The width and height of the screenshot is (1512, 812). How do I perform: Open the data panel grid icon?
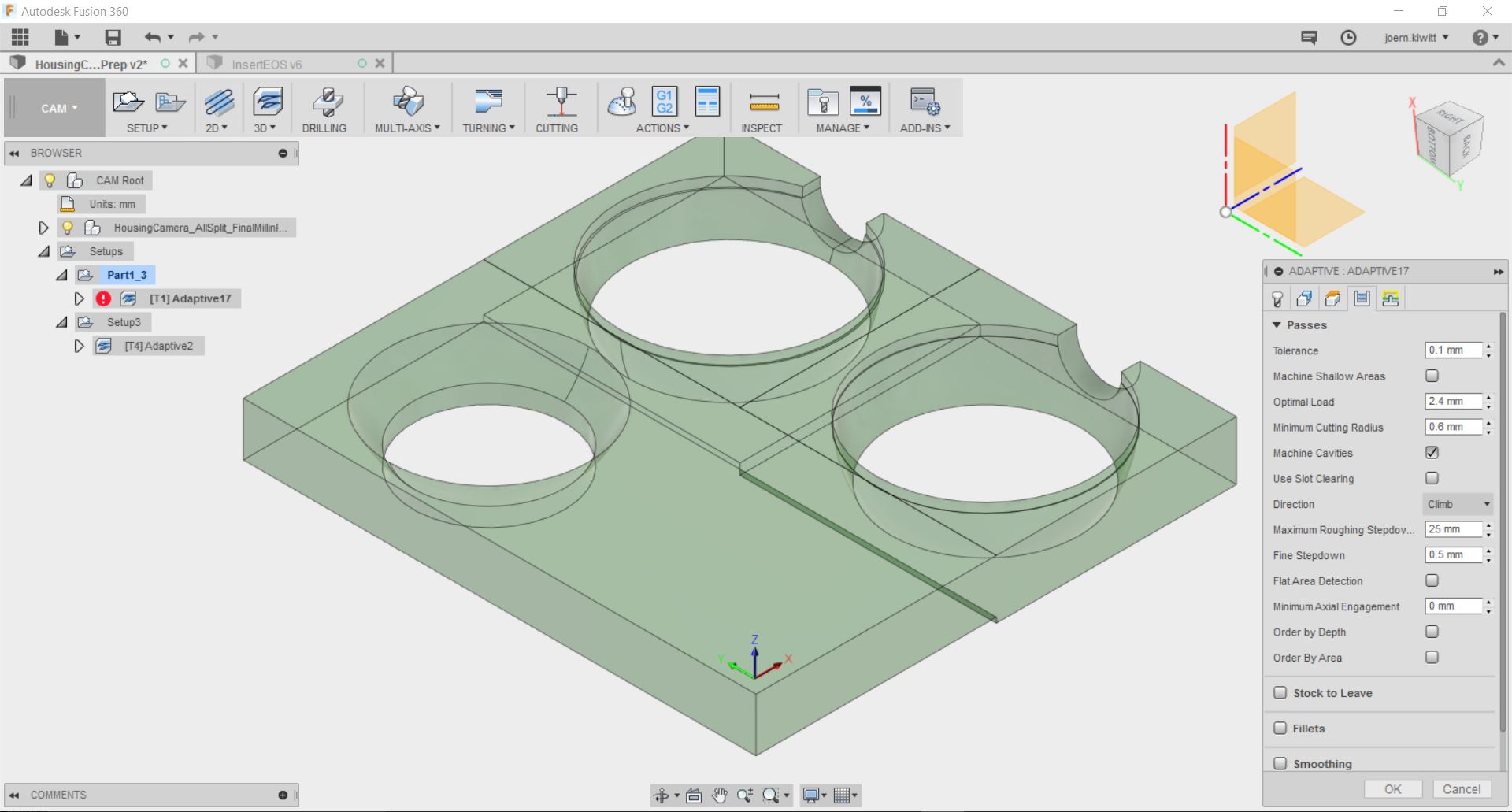(x=20, y=37)
